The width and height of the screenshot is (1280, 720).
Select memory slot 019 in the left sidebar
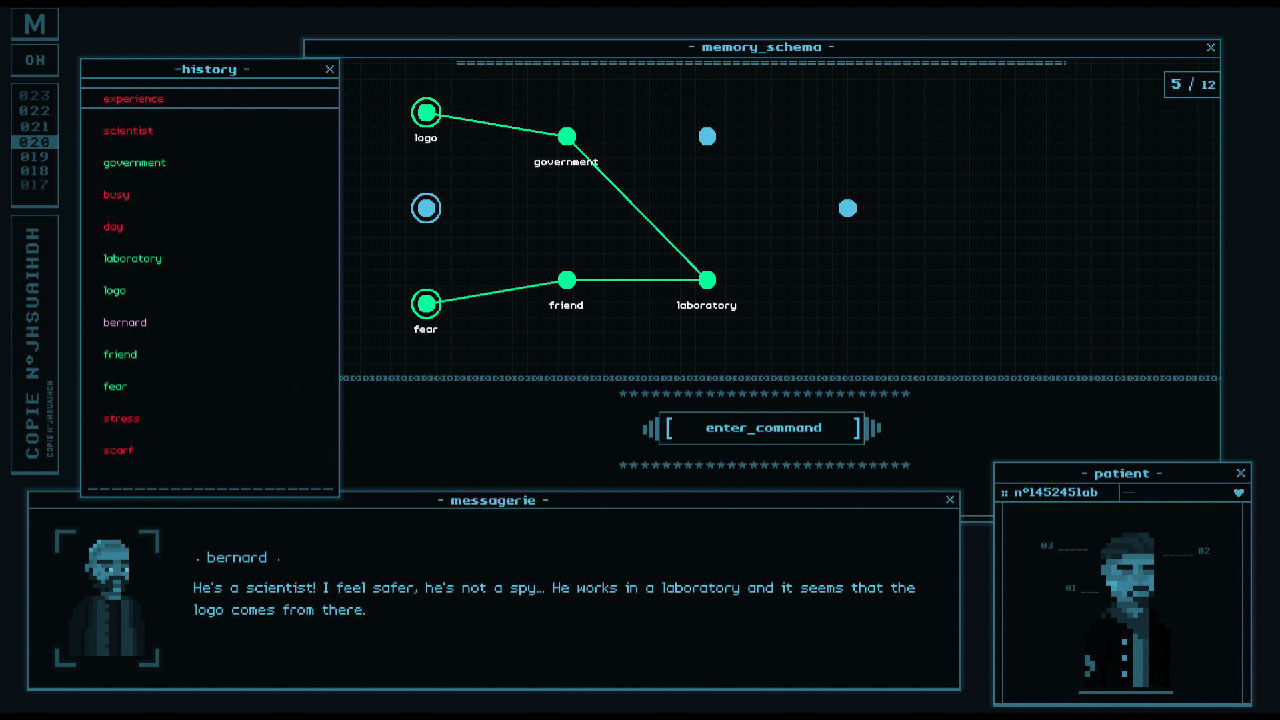coord(34,157)
